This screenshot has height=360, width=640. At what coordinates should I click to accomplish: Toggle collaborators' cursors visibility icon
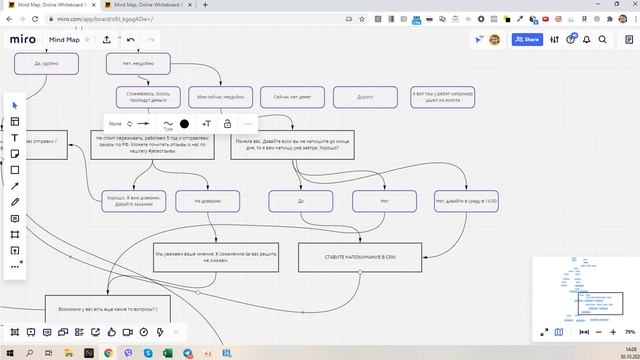point(479,39)
